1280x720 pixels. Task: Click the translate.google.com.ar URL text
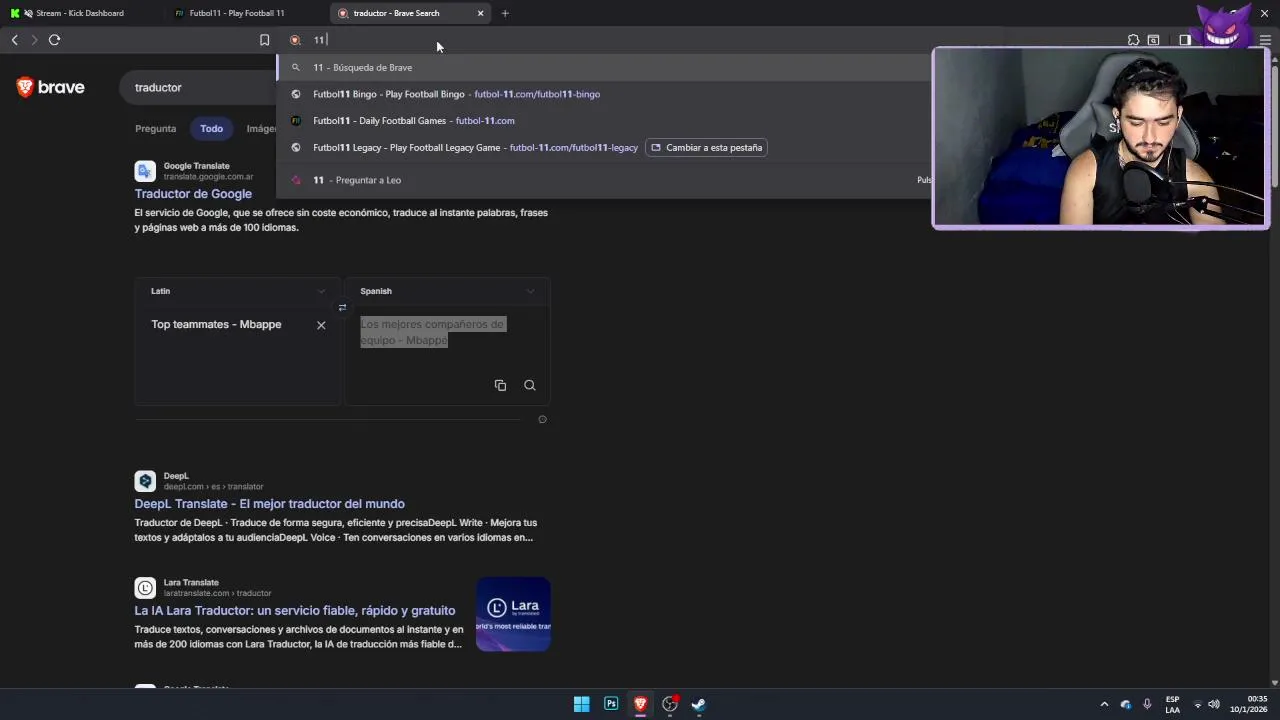pyautogui.click(x=208, y=177)
